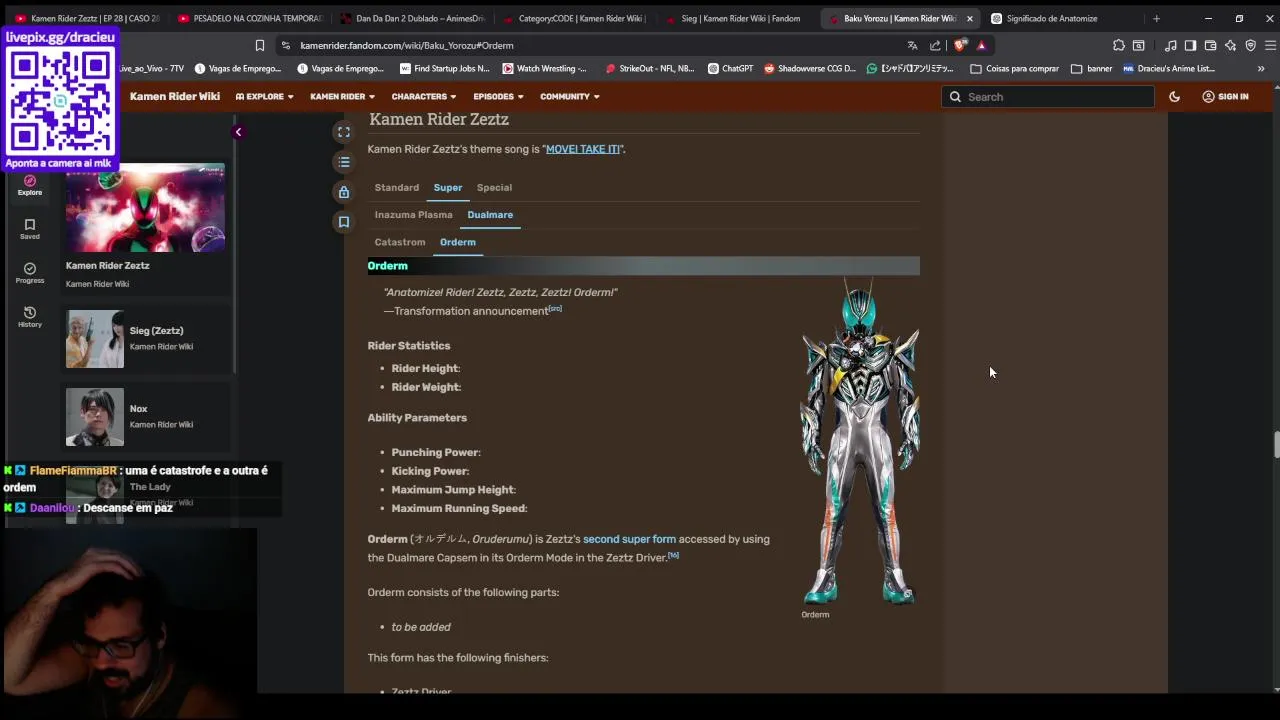Expand the Explore dropdown menu
This screenshot has width=1280, height=720.
(265, 97)
